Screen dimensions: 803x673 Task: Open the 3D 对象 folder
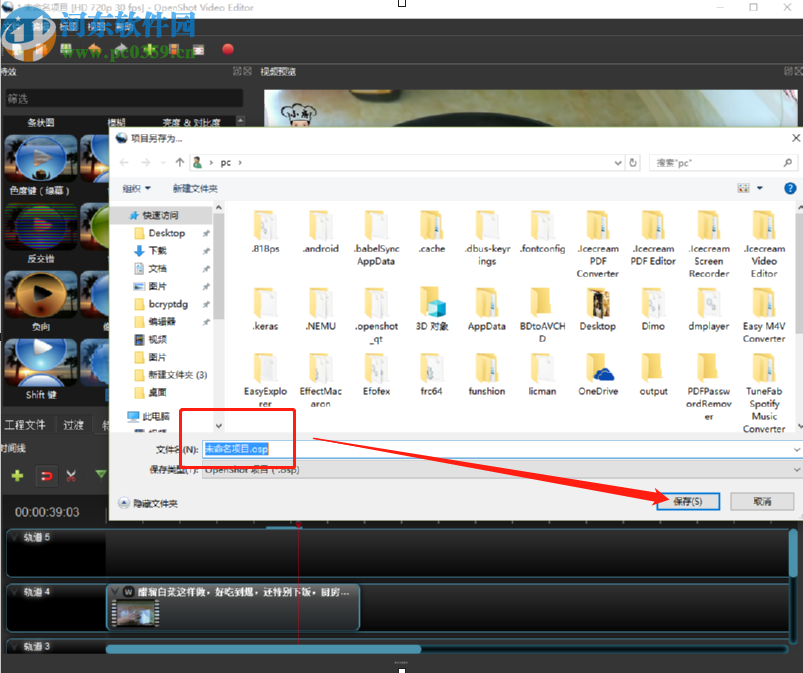[431, 310]
